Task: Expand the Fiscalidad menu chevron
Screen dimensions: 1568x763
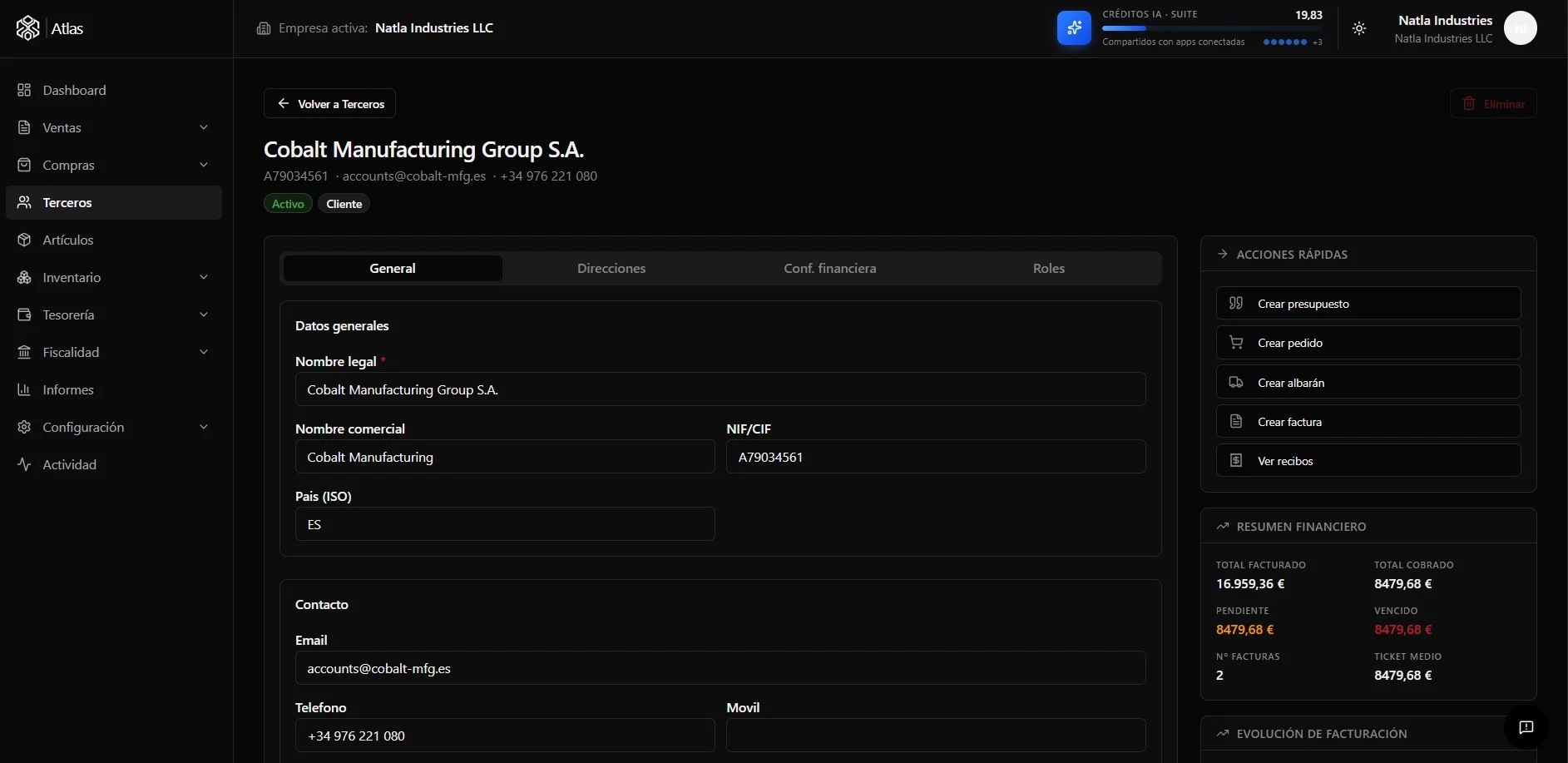Action: (x=204, y=352)
